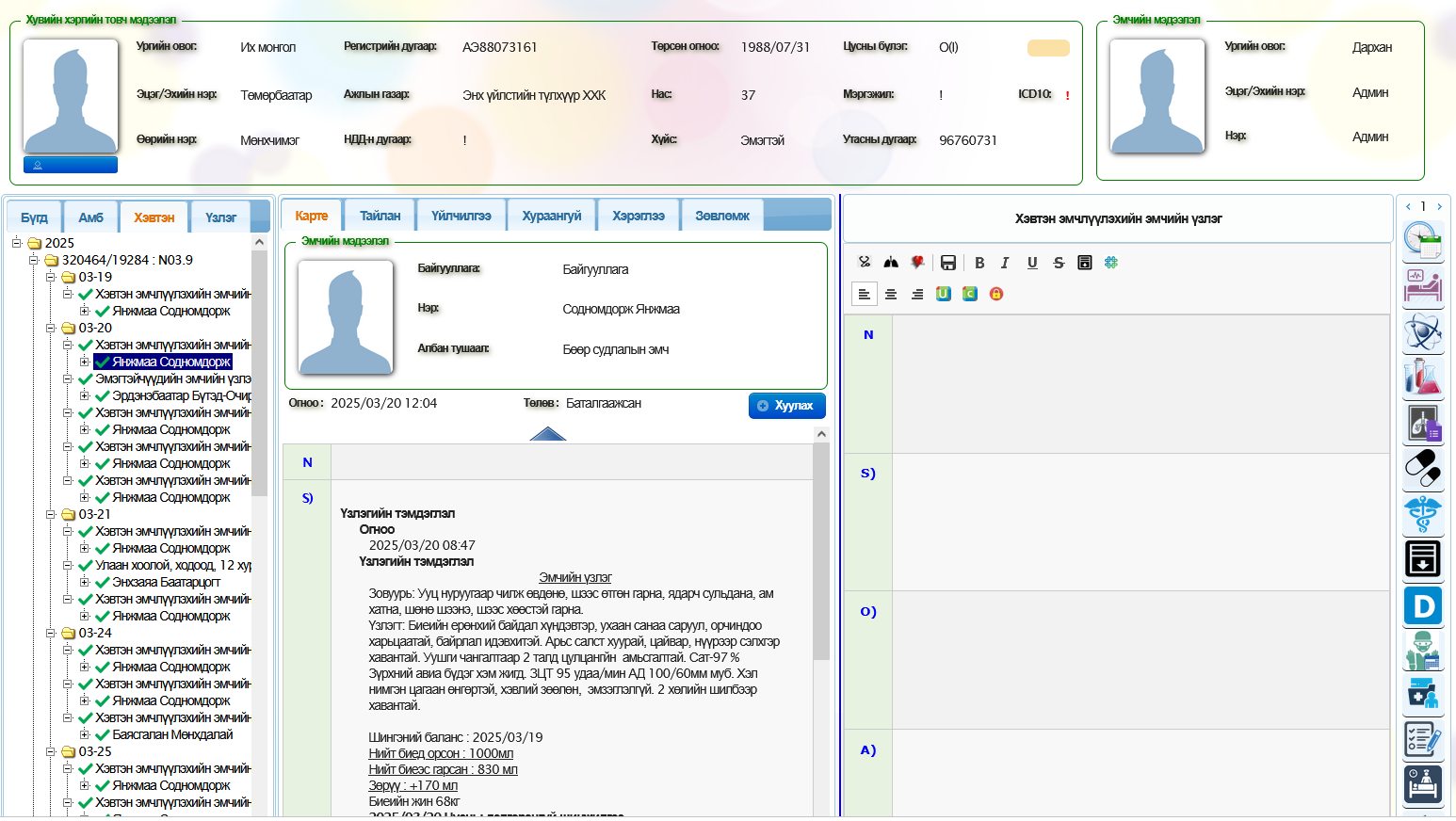1456x821 pixels.
Task: Collapse doctor info panel with blue triangle
Action: coord(548,433)
